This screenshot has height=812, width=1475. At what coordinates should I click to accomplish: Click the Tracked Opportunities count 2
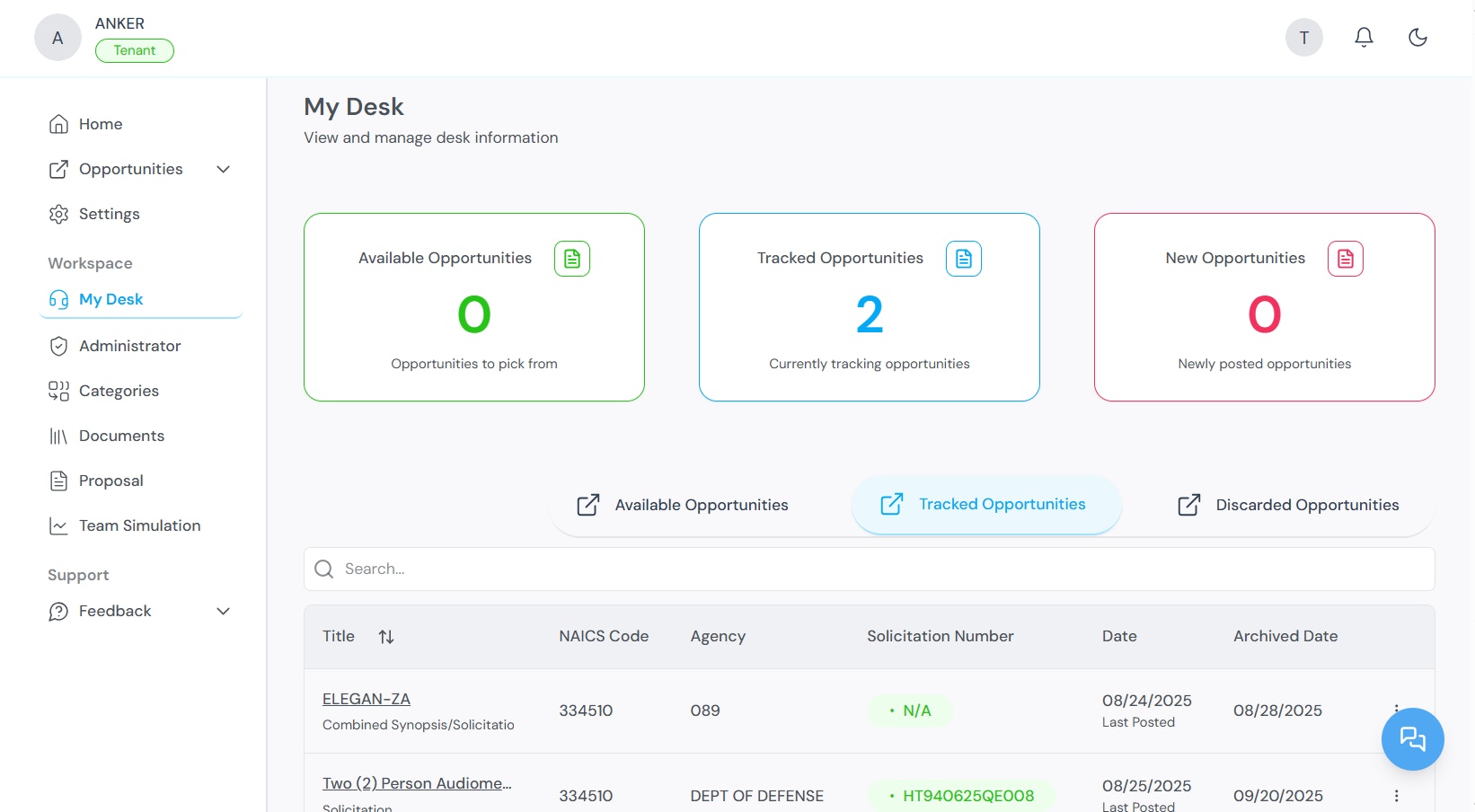[x=870, y=314]
